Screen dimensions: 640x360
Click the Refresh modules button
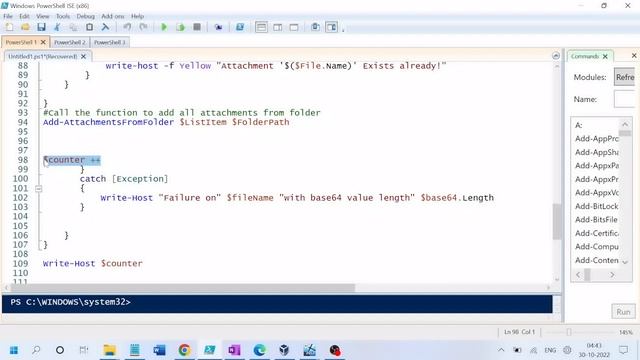point(624,77)
